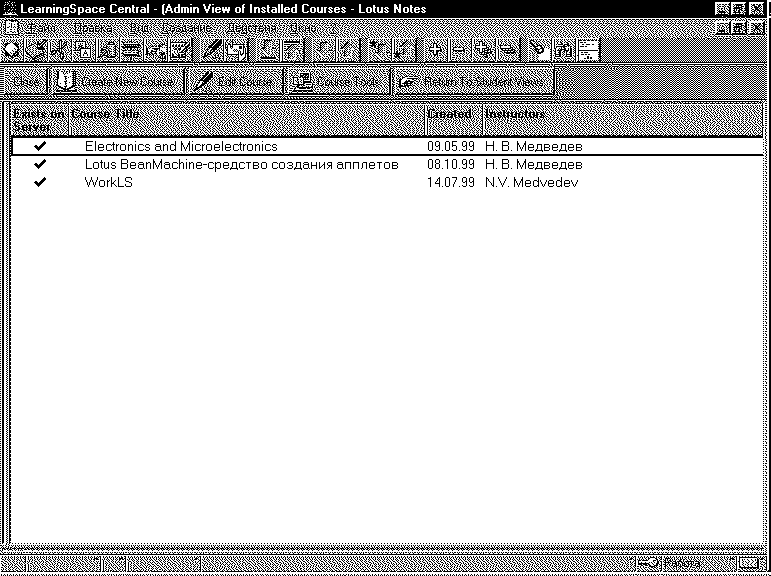This screenshot has height=576, width=771.
Task: Click the minus Collapse toolbar icon
Action: tap(458, 50)
